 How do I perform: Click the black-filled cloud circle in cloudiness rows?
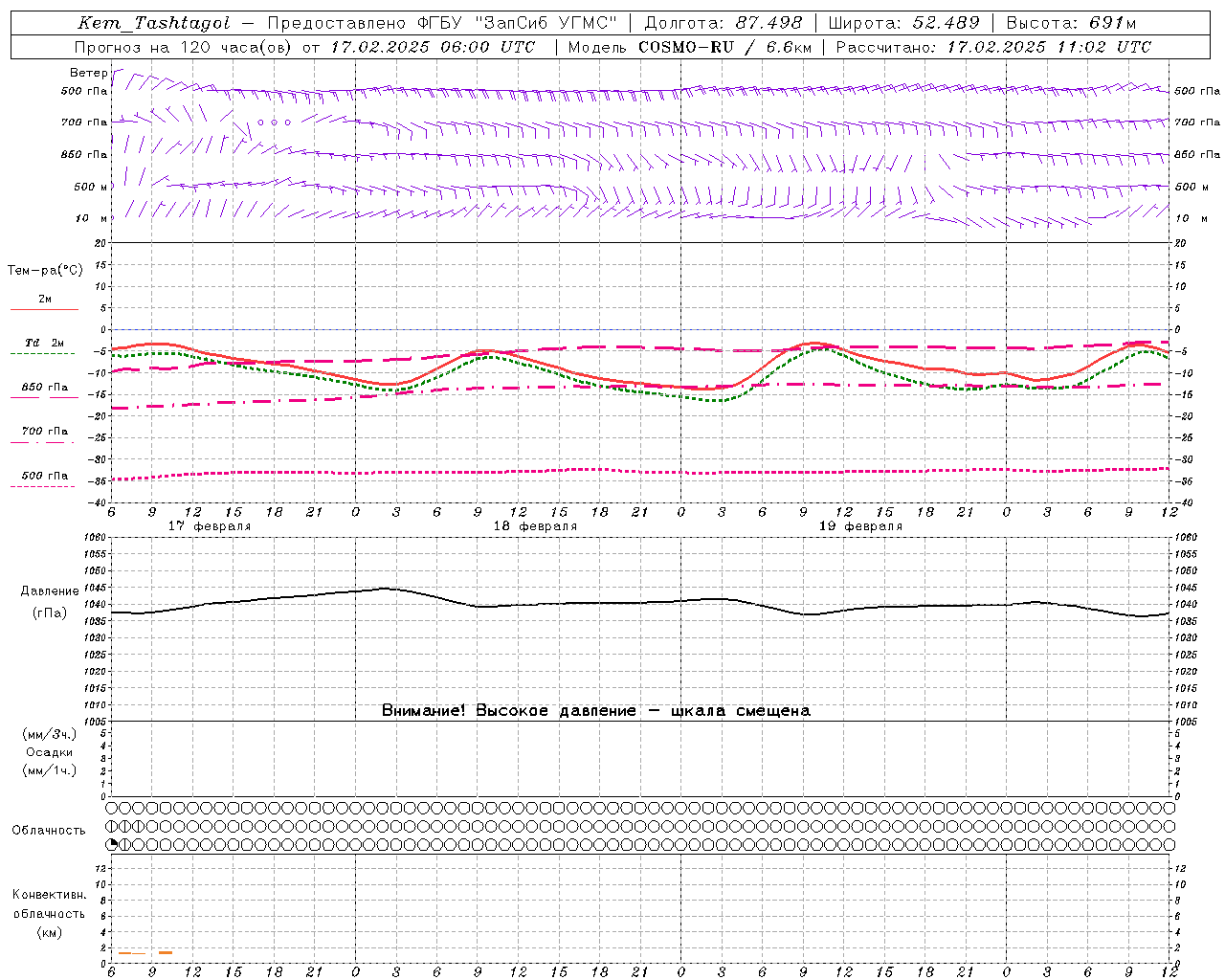coord(111,844)
